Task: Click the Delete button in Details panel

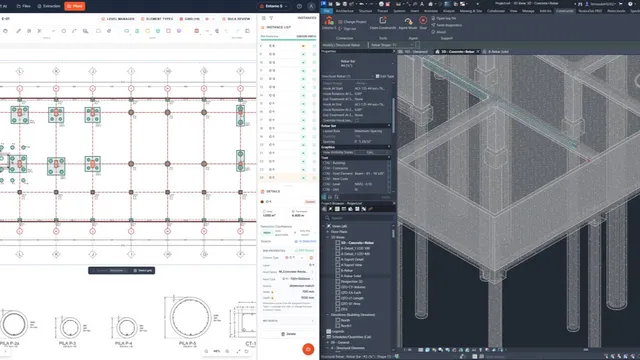Action: tap(289, 334)
